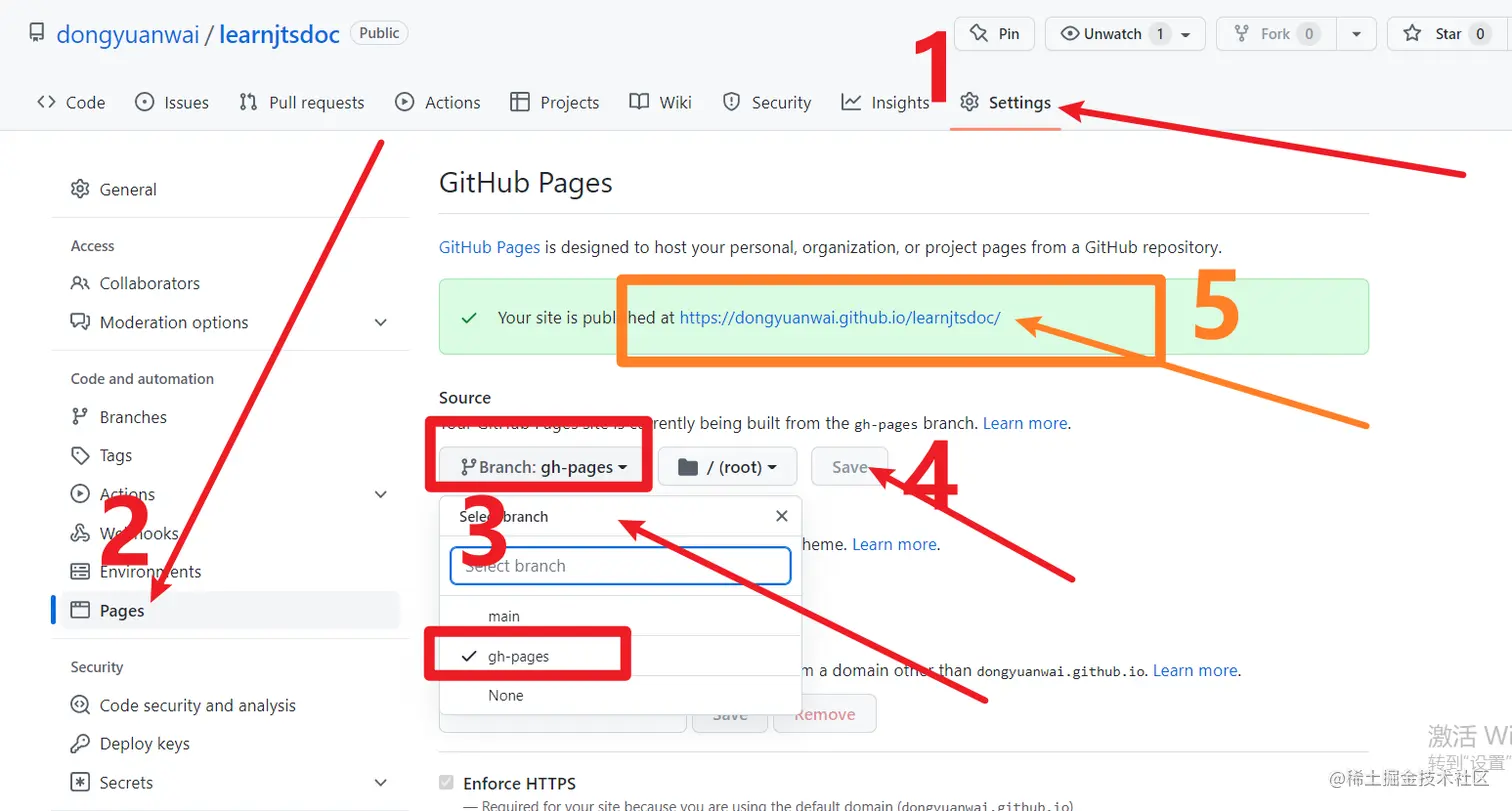
Task: Open the Unwatch dropdown caret
Action: point(1186,34)
